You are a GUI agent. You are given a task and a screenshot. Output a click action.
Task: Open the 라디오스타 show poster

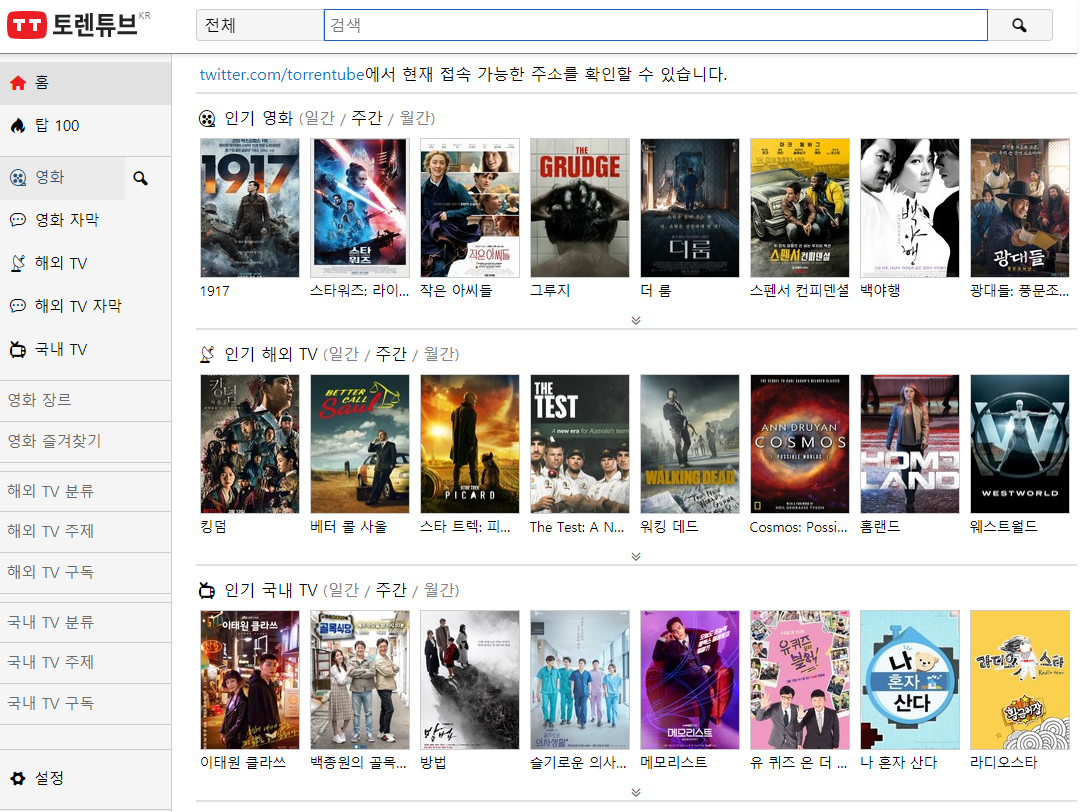coord(1019,679)
